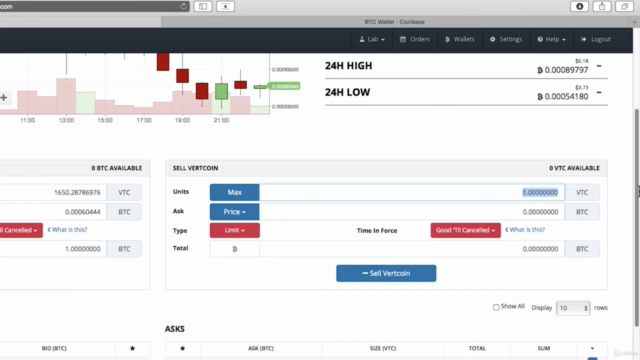
Task: Expand the Help menu
Action: pos(551,39)
